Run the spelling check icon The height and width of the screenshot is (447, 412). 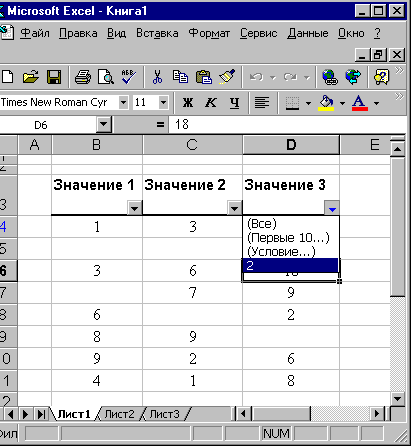click(x=128, y=77)
